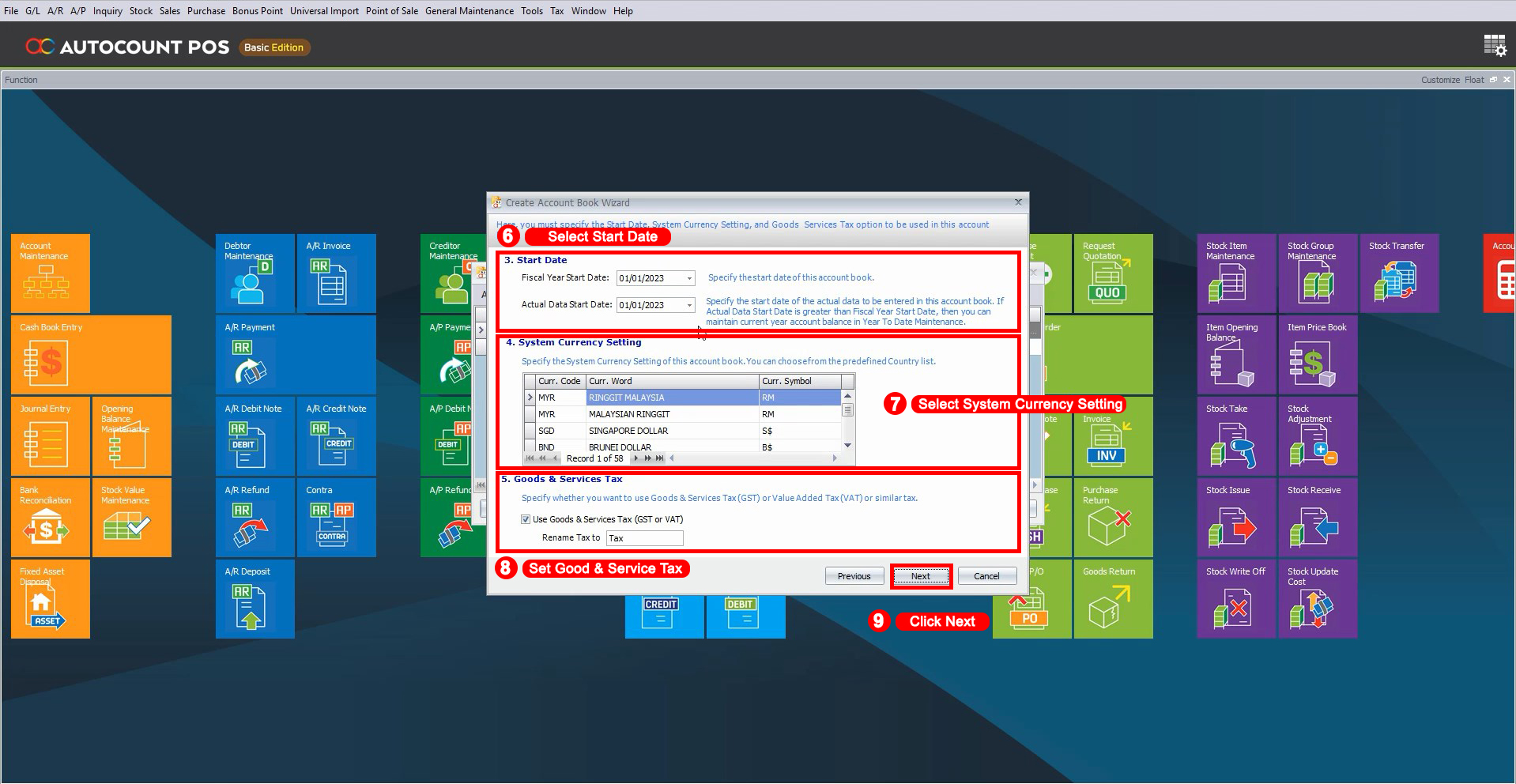
Task: Open Bank Reconciliation tile
Action: click(51, 517)
